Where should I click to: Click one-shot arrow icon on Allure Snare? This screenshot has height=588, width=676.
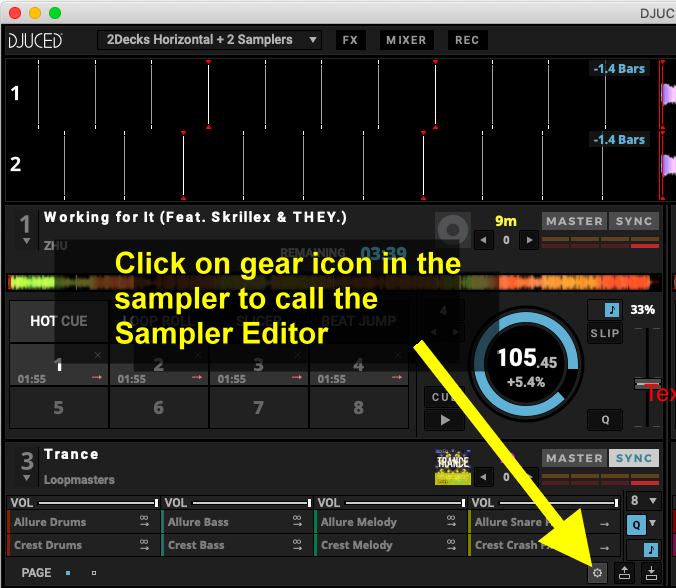[604, 524]
